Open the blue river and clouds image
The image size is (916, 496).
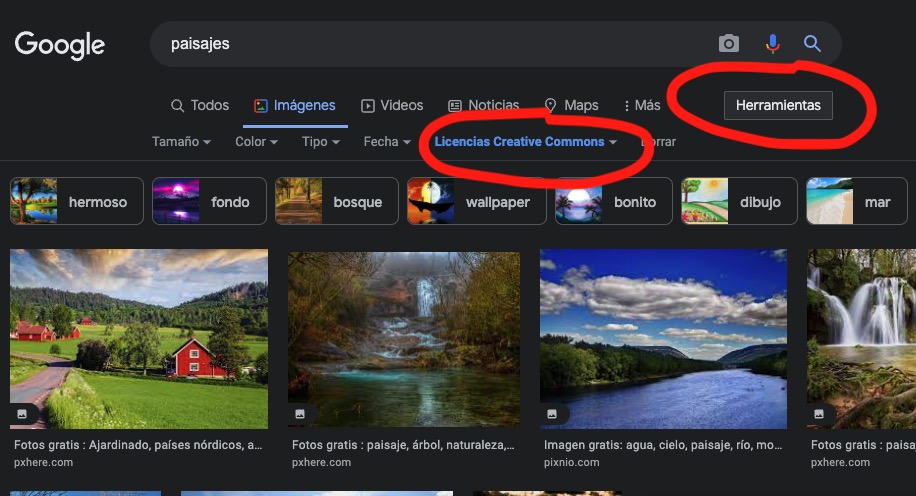[x=663, y=339]
